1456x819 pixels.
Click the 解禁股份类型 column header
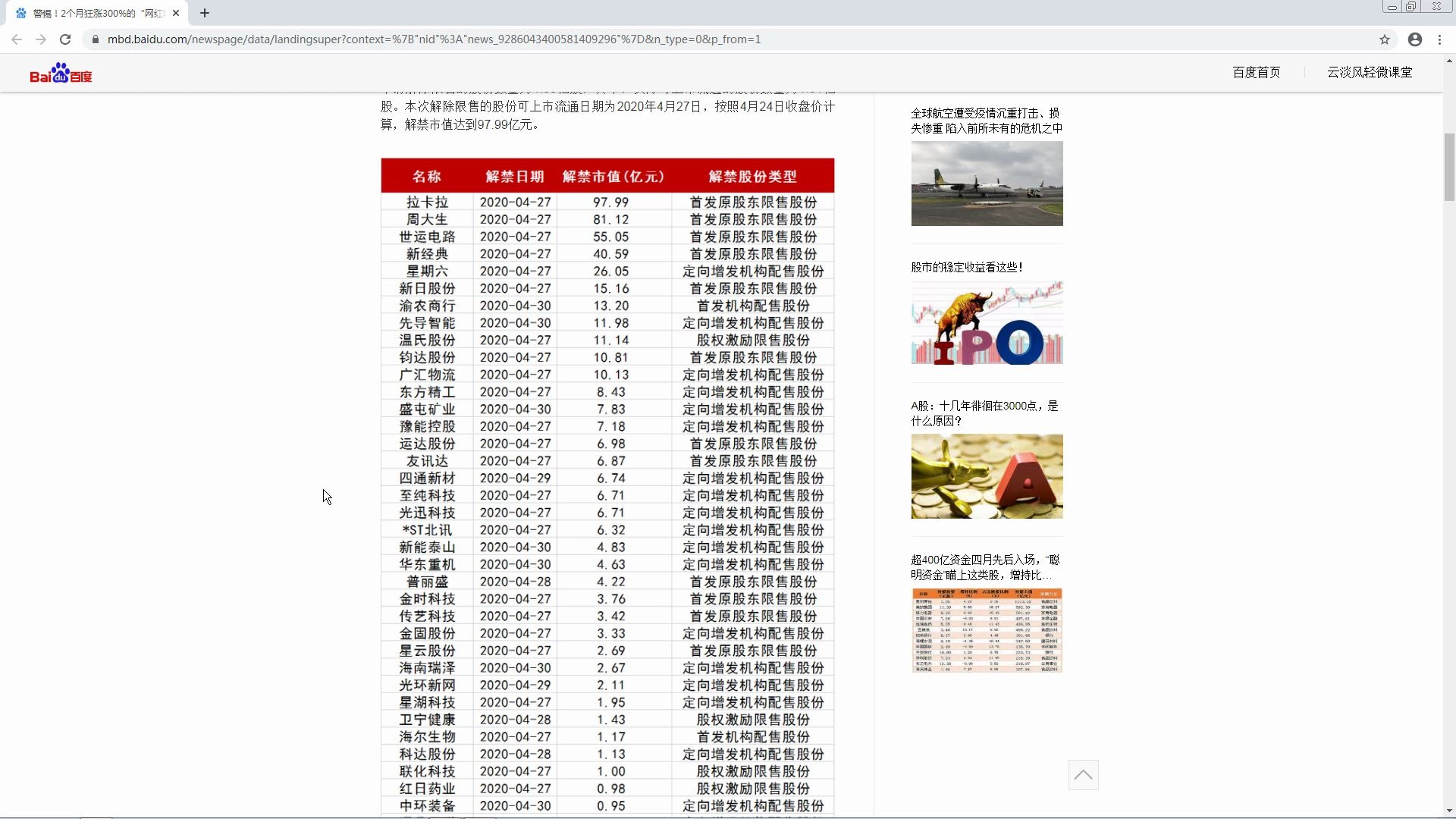coord(752,176)
